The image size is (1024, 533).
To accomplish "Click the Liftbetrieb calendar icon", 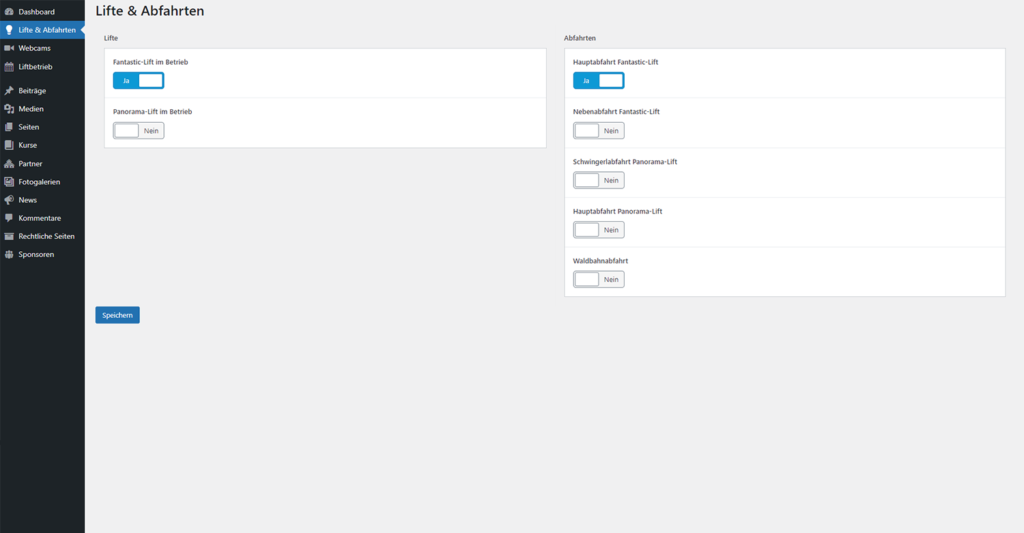I will tap(9, 67).
